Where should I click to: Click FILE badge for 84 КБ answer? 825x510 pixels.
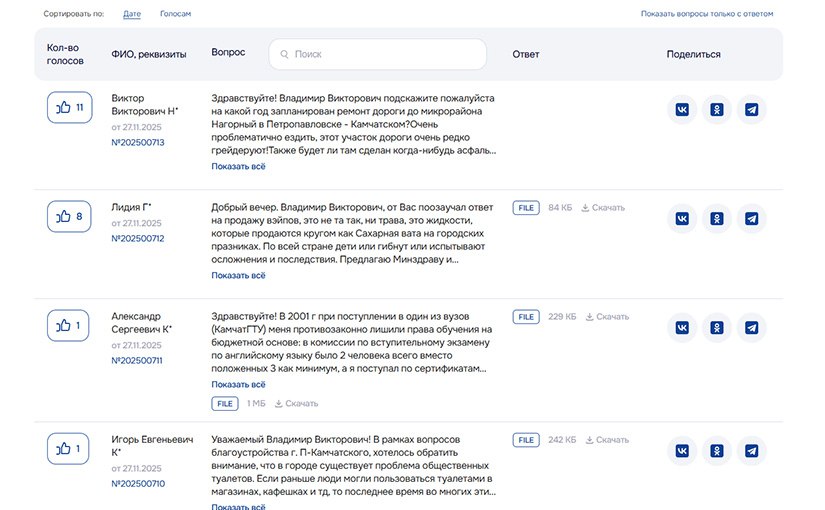click(526, 208)
